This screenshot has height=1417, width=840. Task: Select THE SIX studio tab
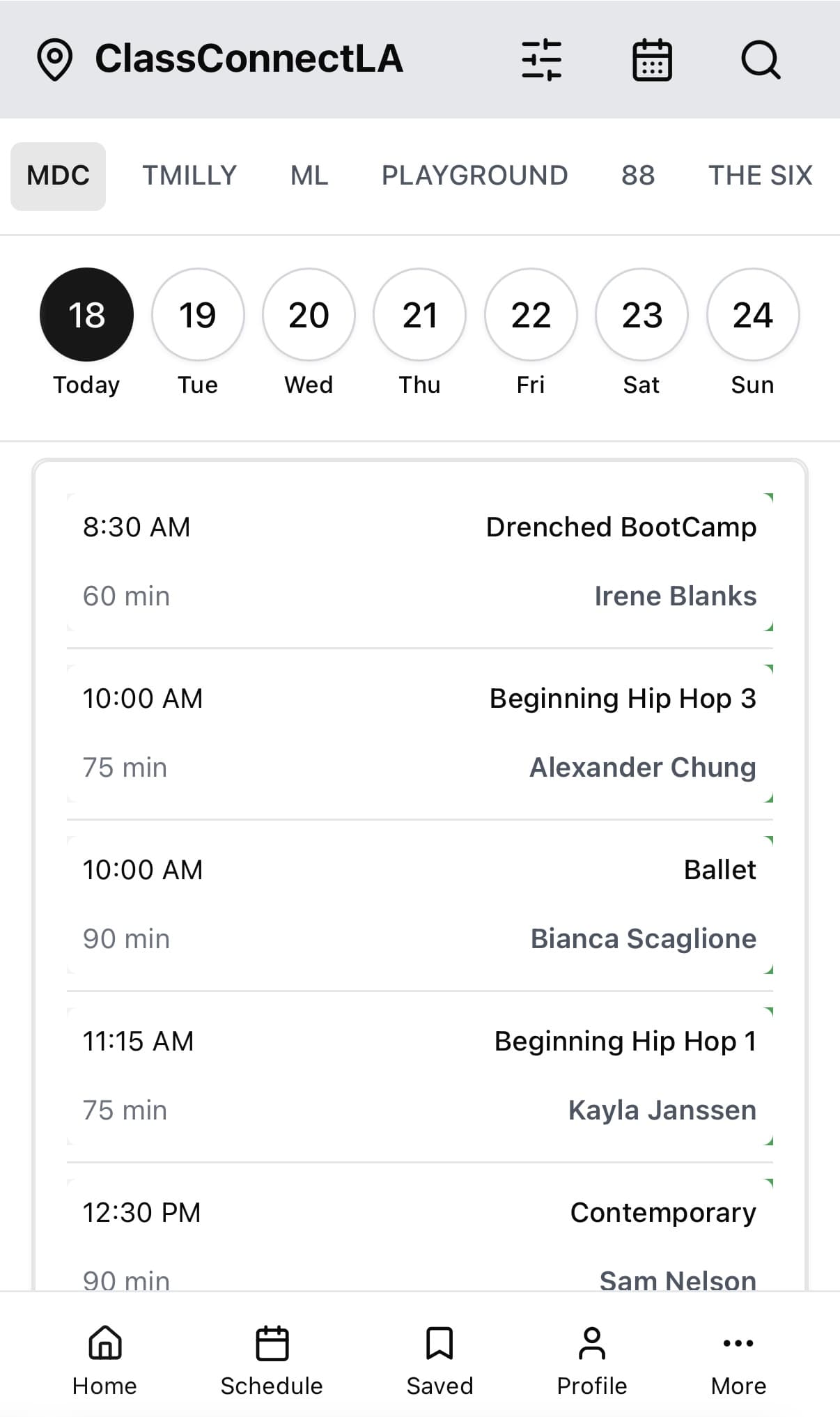coord(760,176)
